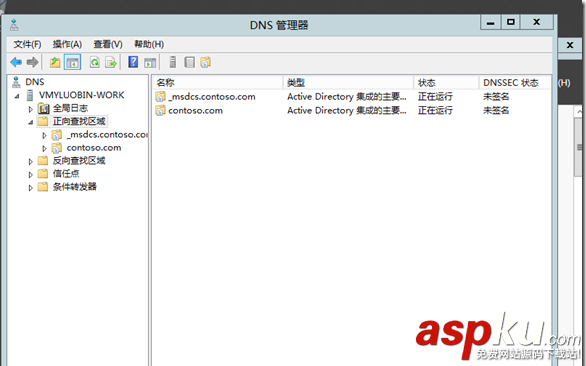This screenshot has width=586, height=366.
Task: Select the 正向查找区域 folder in the tree
Action: pyautogui.click(x=79, y=121)
